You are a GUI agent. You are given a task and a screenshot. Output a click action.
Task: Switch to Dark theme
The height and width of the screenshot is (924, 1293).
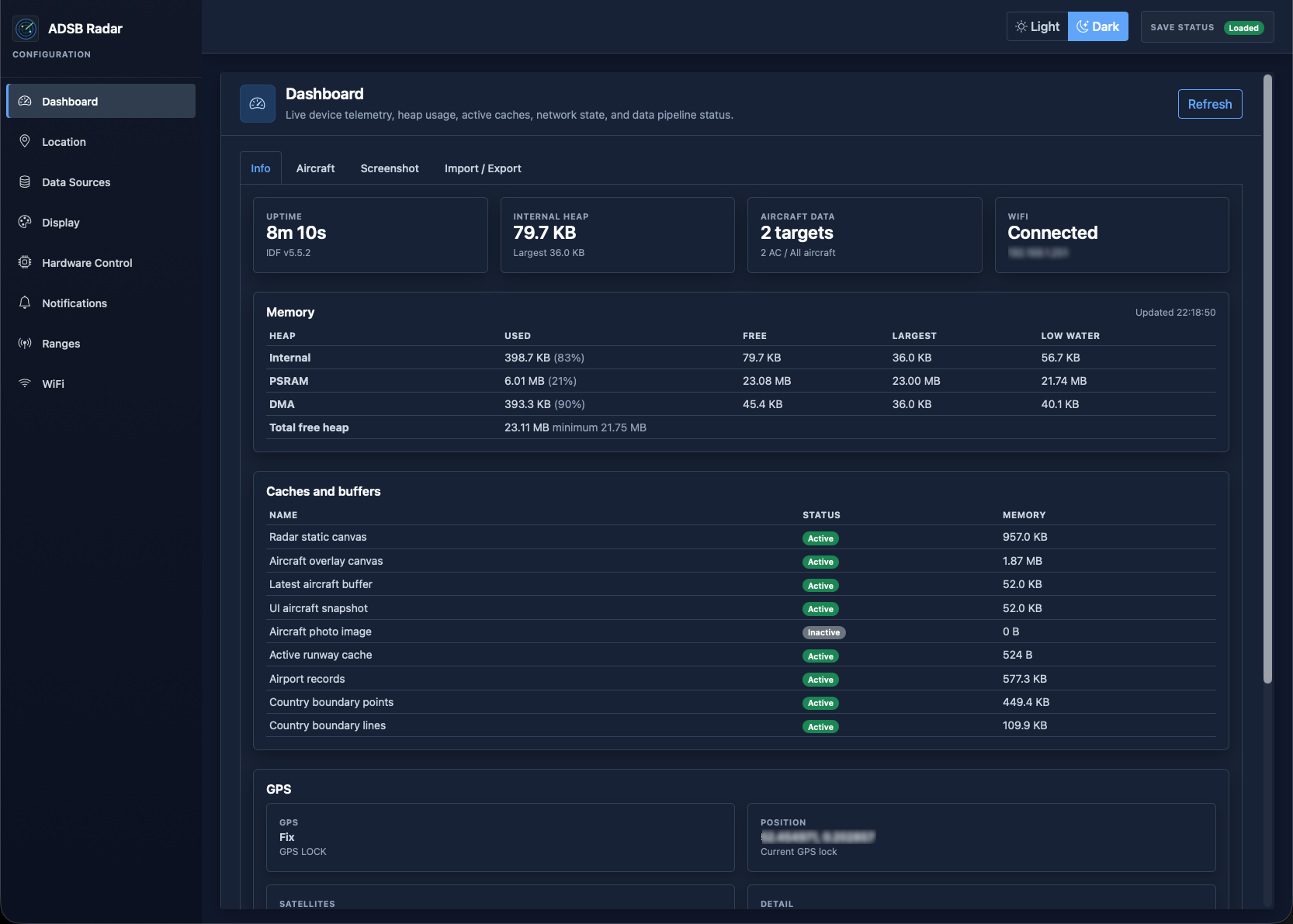(1098, 26)
